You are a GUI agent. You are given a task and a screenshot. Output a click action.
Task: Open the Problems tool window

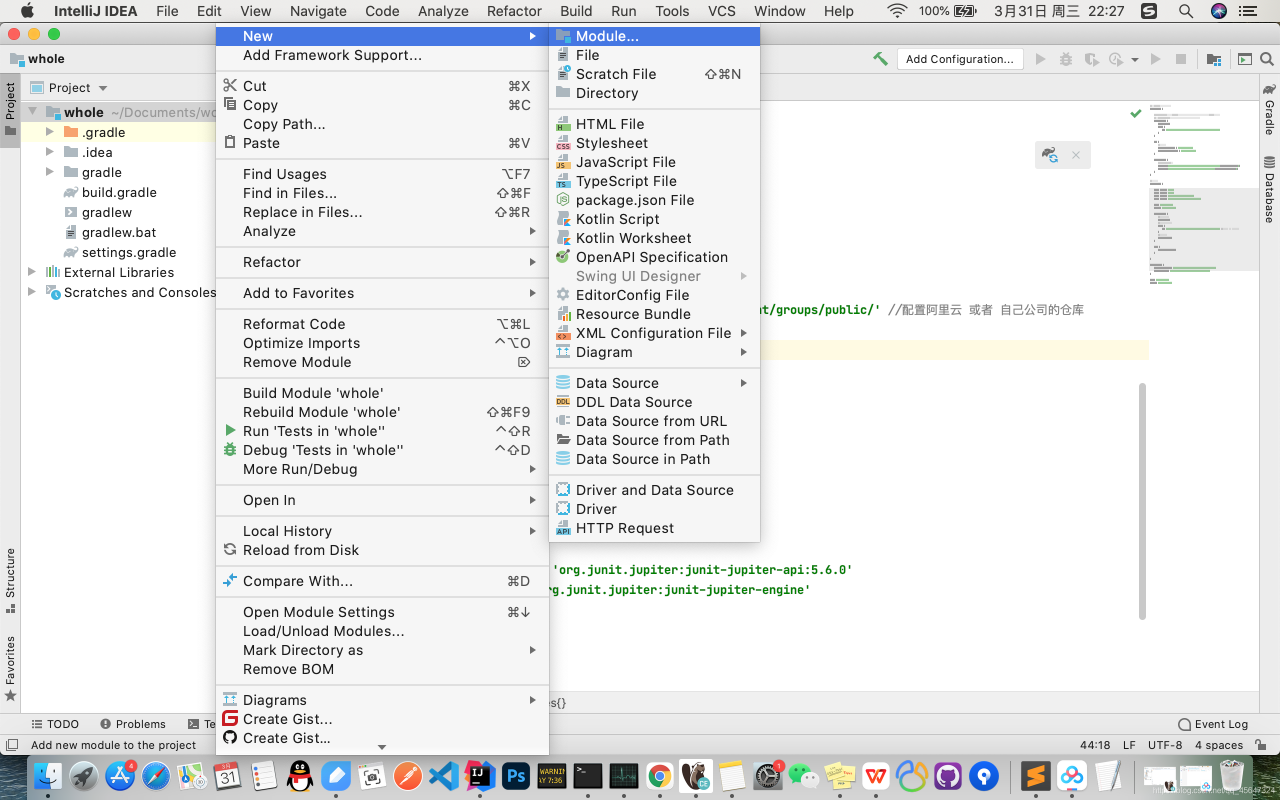coord(133,724)
